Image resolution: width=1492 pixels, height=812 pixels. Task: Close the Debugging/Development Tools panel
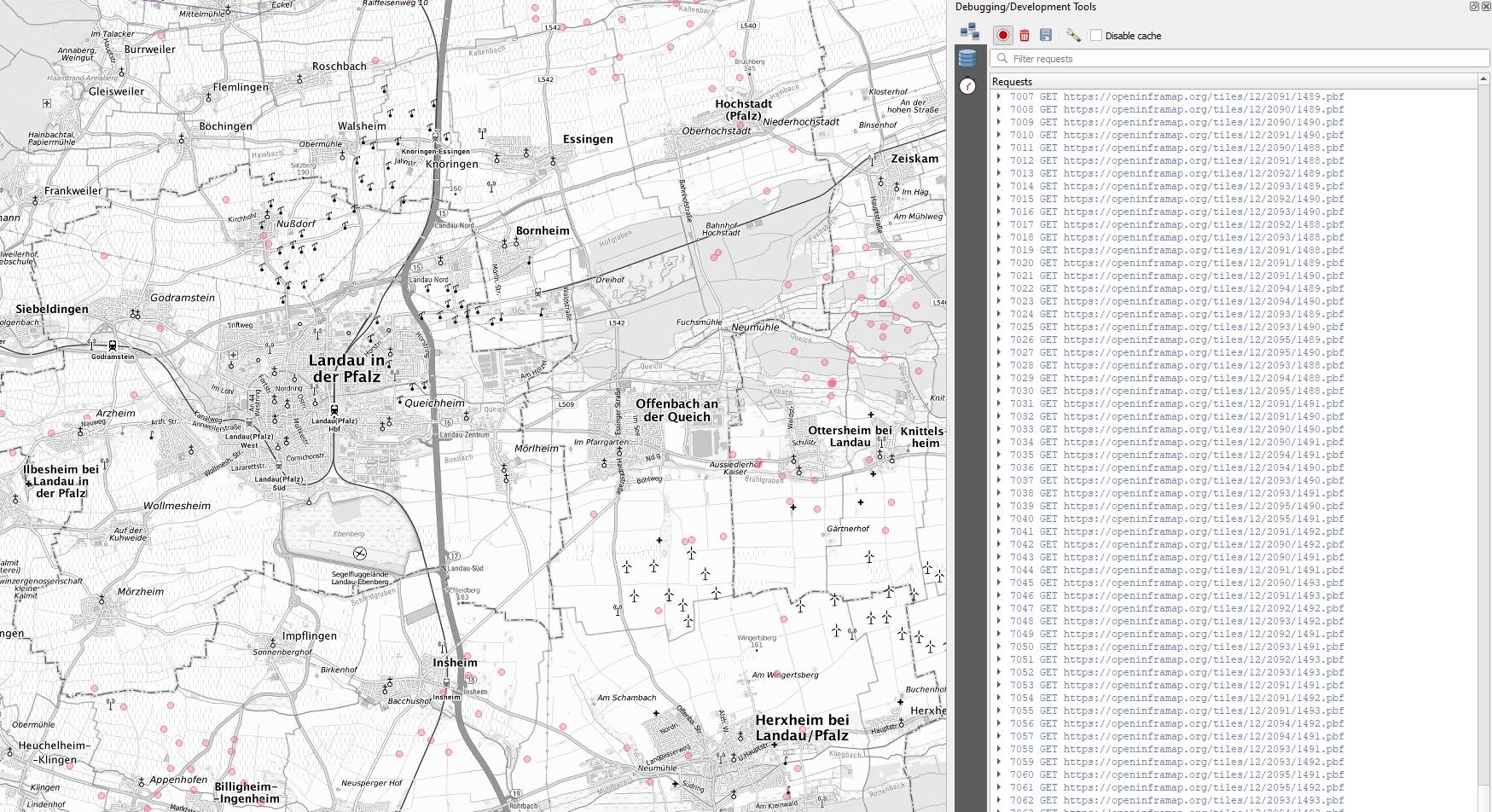point(1485,6)
